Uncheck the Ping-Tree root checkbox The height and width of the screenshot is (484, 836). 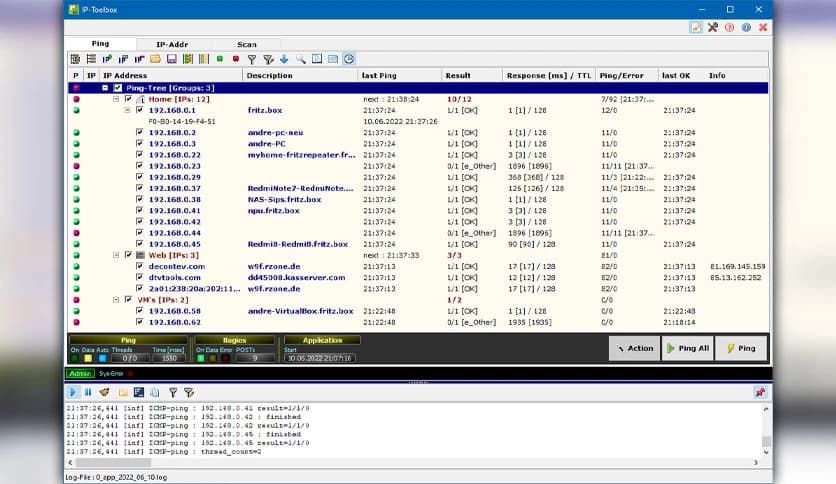click(118, 88)
